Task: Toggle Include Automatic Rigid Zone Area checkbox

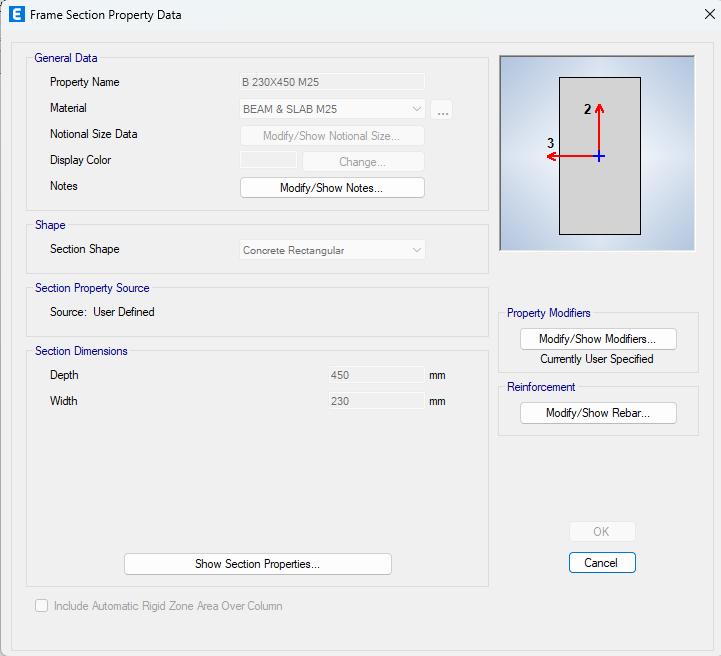Action: [41, 605]
